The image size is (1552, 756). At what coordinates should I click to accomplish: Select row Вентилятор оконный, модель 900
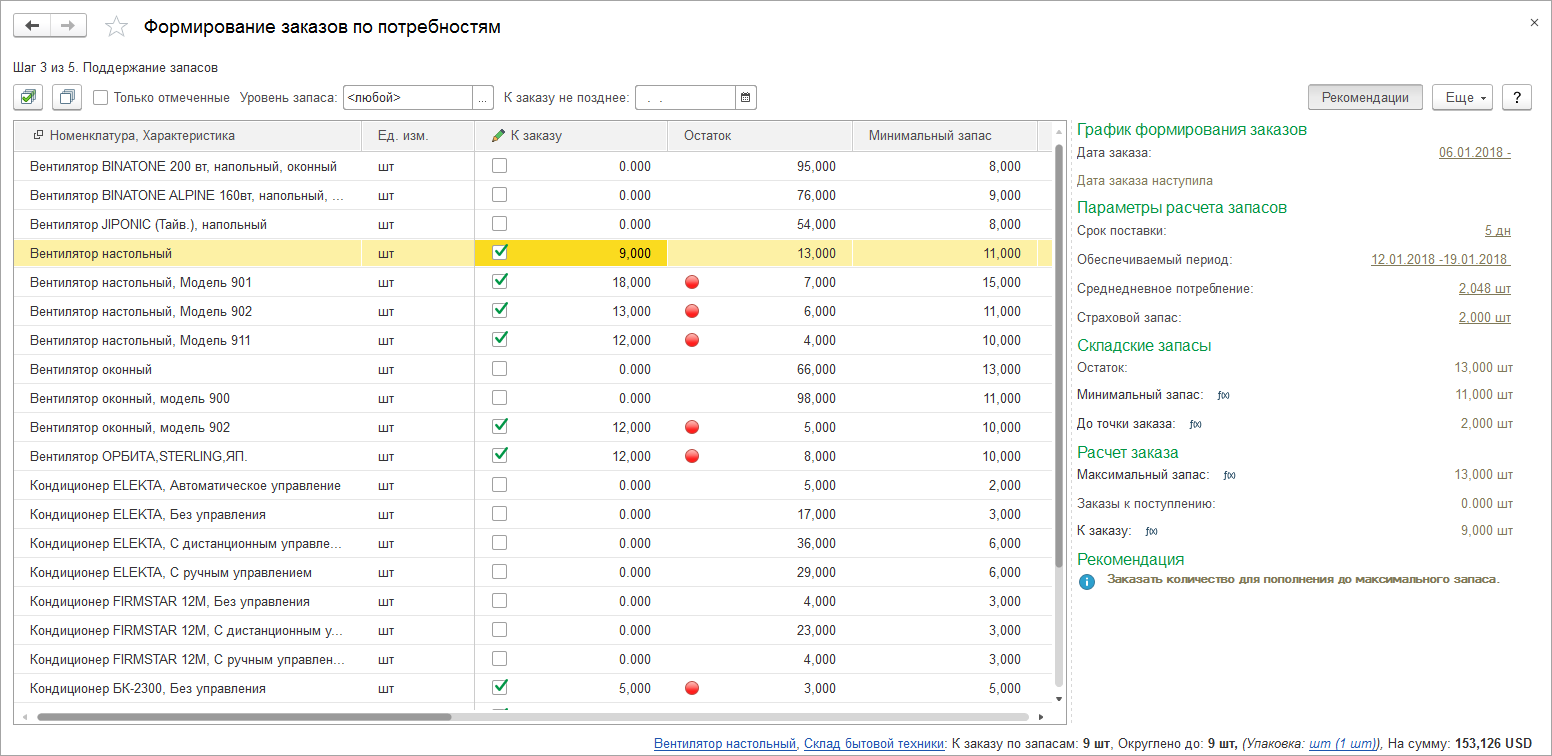pyautogui.click(x=533, y=398)
